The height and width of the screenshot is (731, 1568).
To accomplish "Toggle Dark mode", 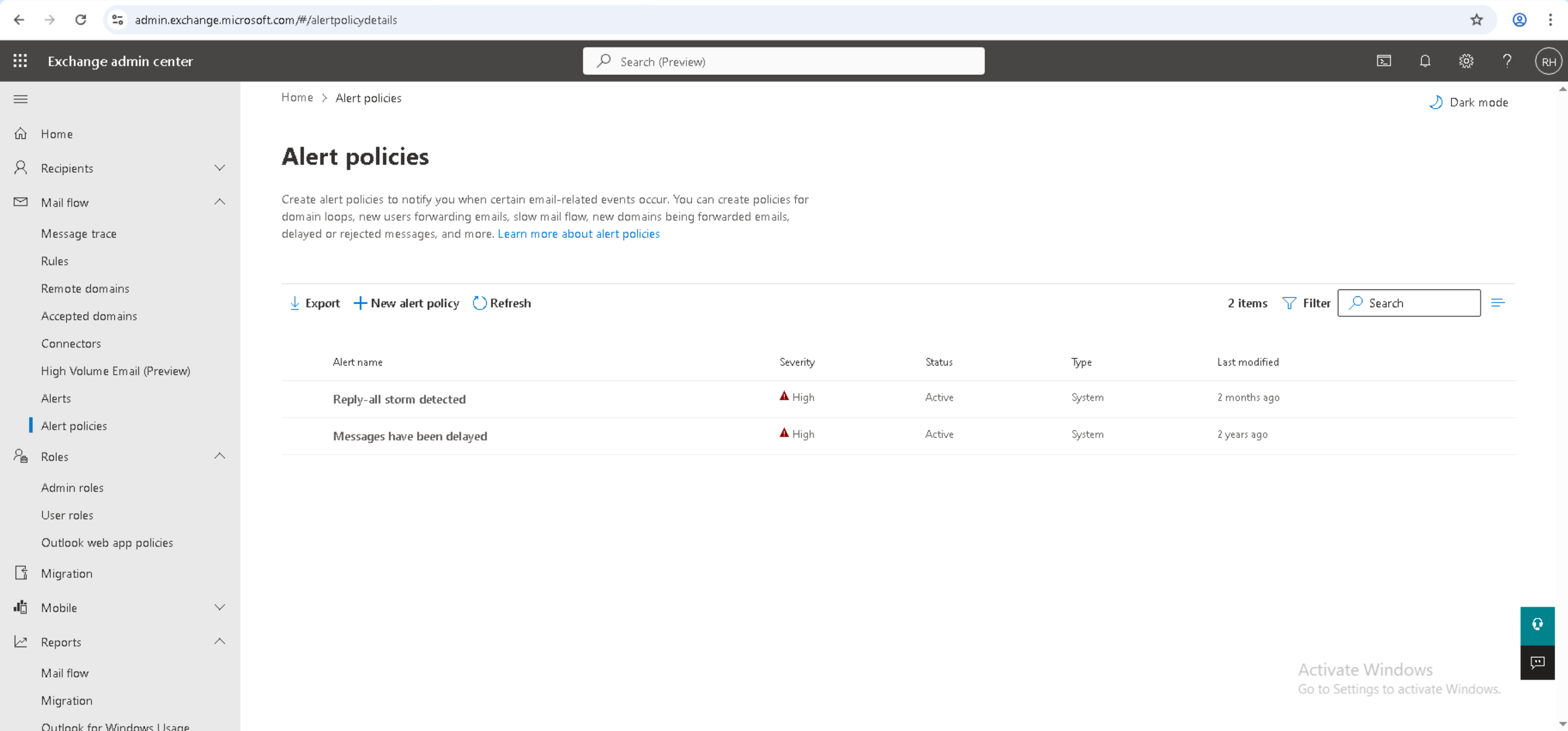I will (1469, 102).
